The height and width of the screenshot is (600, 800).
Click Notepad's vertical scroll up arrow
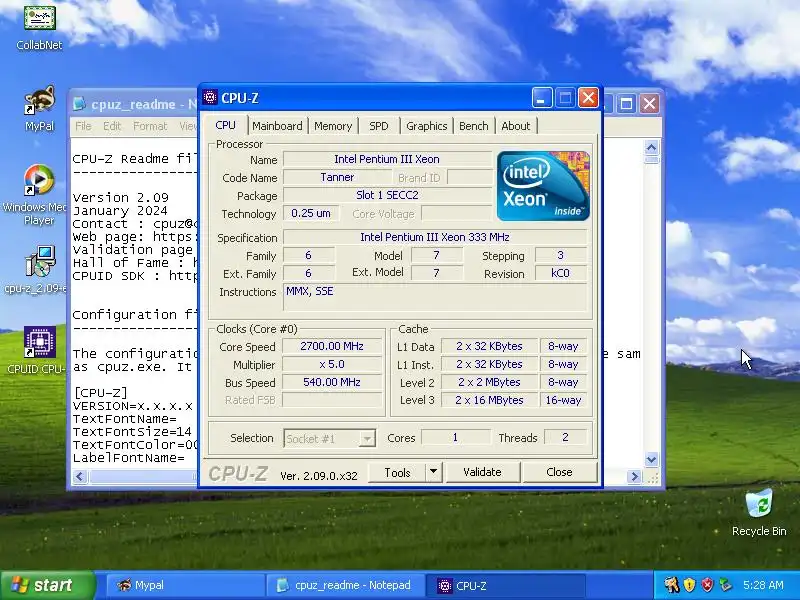coord(651,148)
